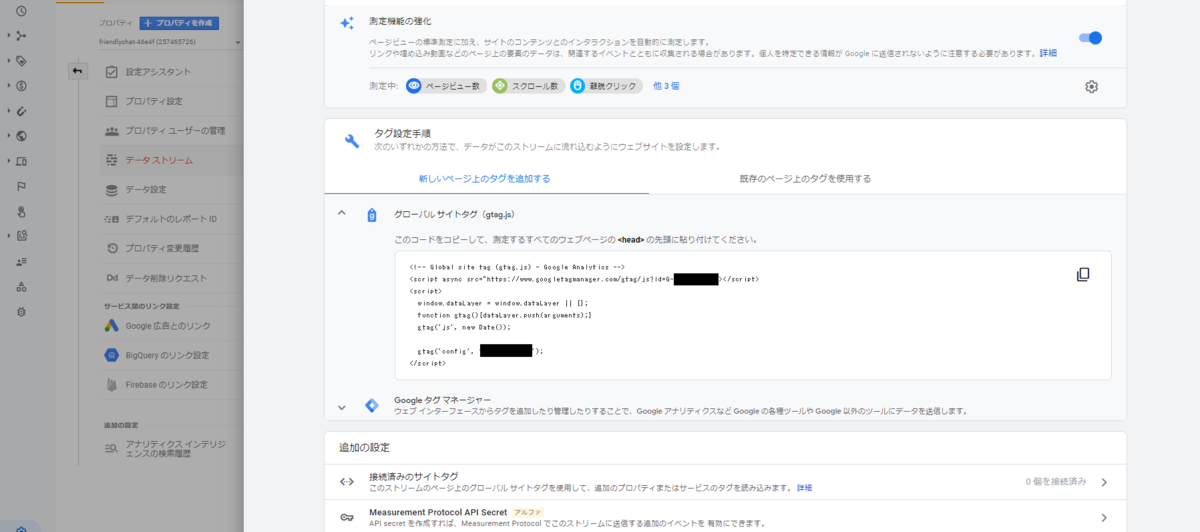Screen dimensions: 1200x532
Task: Click the devices icon in left rail
Action: [21, 161]
